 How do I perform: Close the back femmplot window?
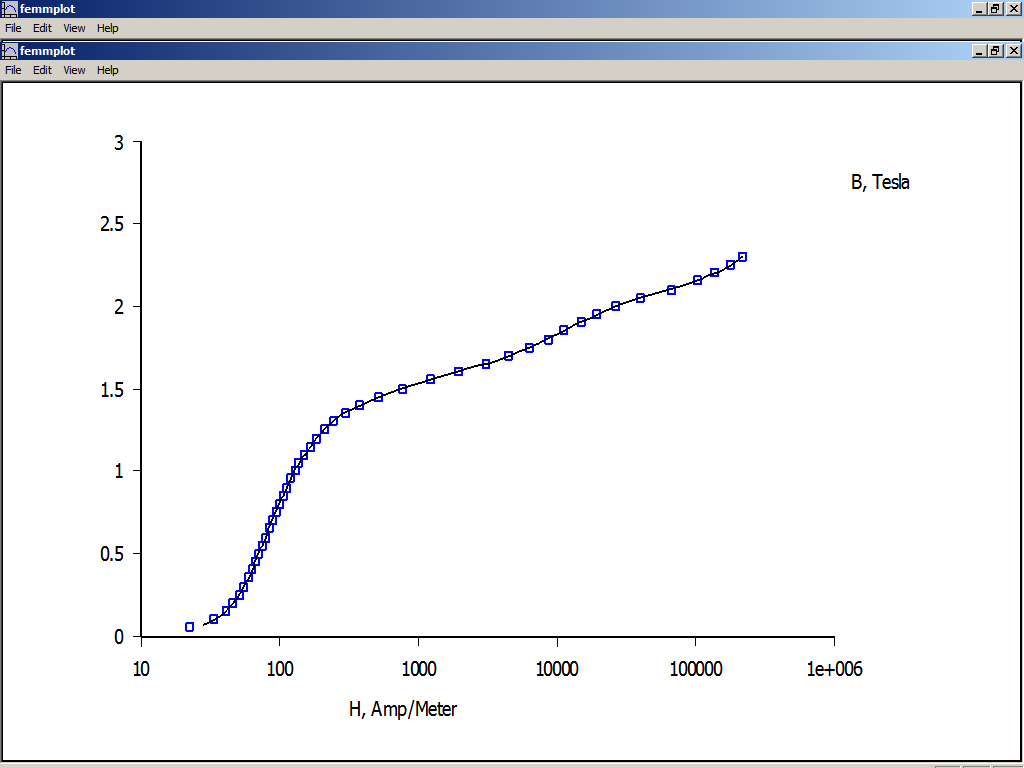1014,9
